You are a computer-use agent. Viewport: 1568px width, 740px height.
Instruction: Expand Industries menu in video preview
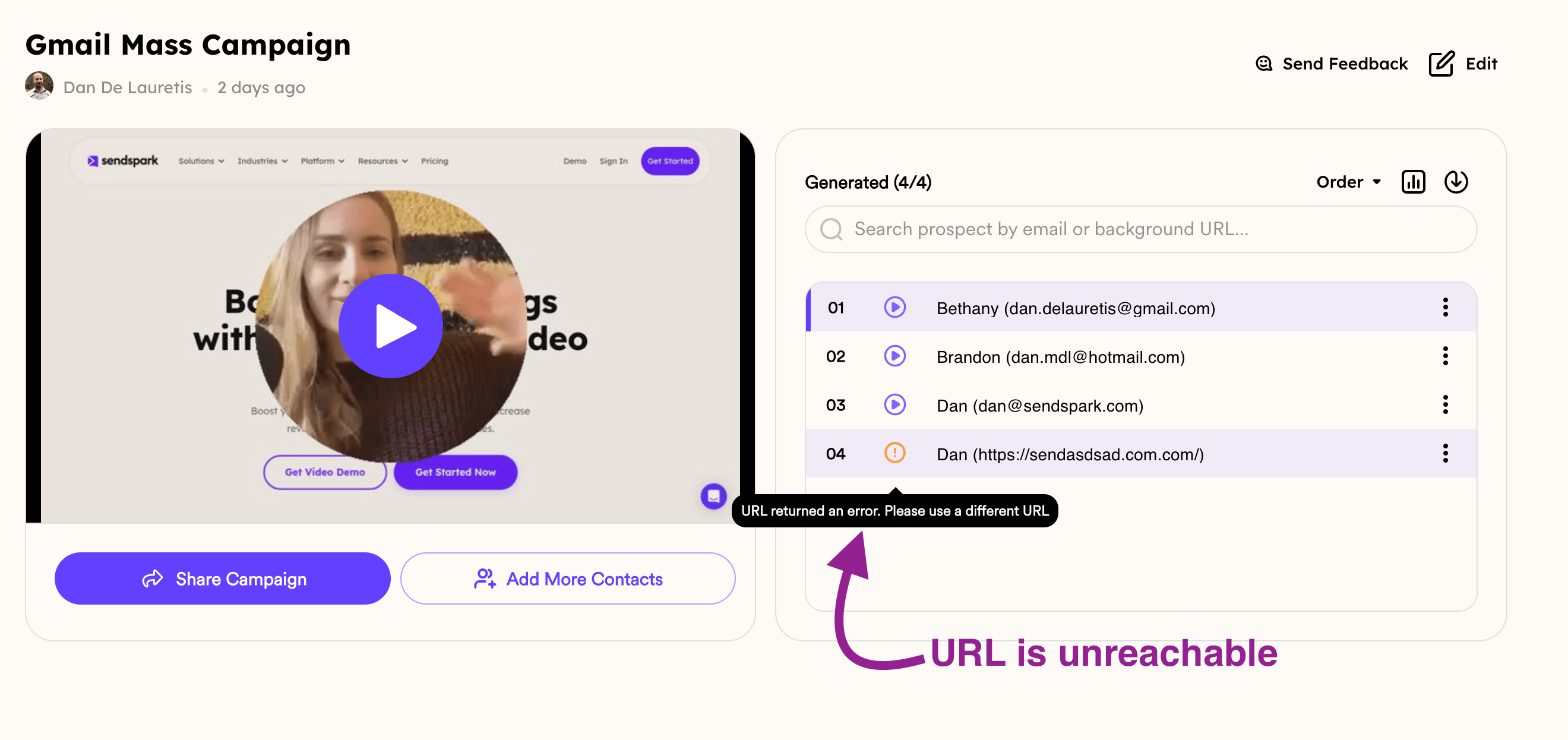pos(263,161)
